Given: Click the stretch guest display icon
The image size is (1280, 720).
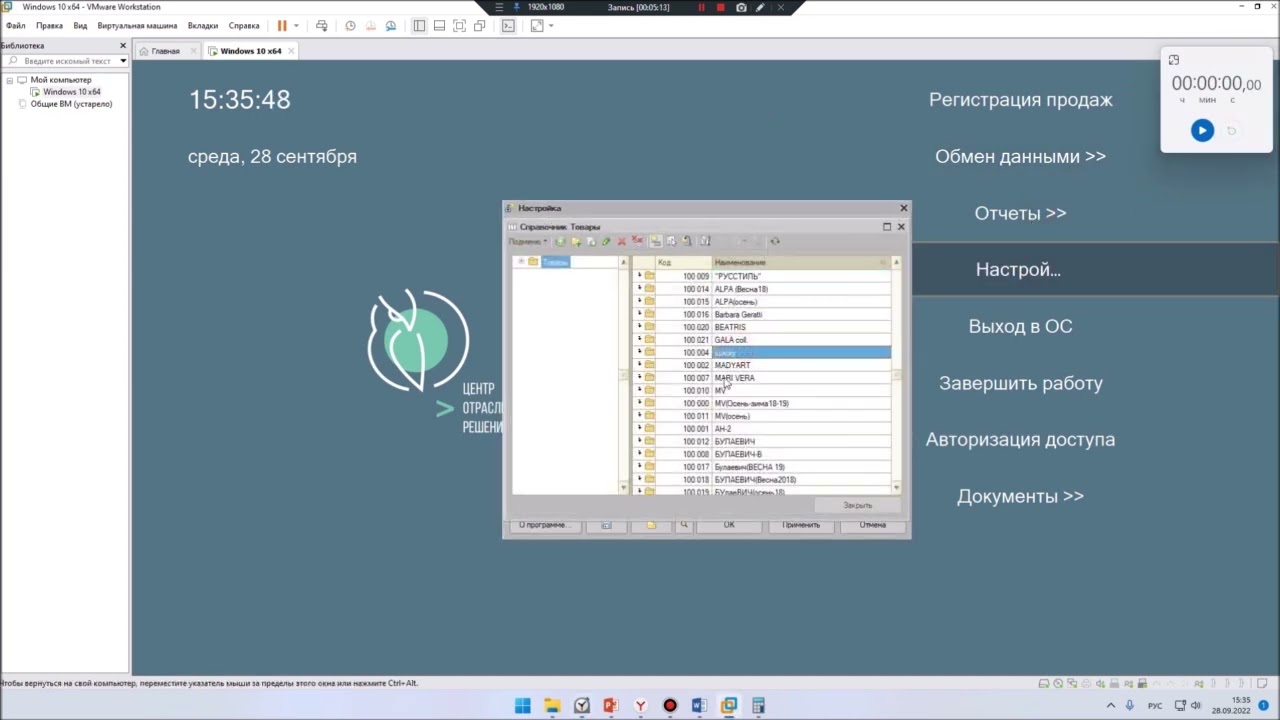Looking at the screenshot, I should [537, 25].
